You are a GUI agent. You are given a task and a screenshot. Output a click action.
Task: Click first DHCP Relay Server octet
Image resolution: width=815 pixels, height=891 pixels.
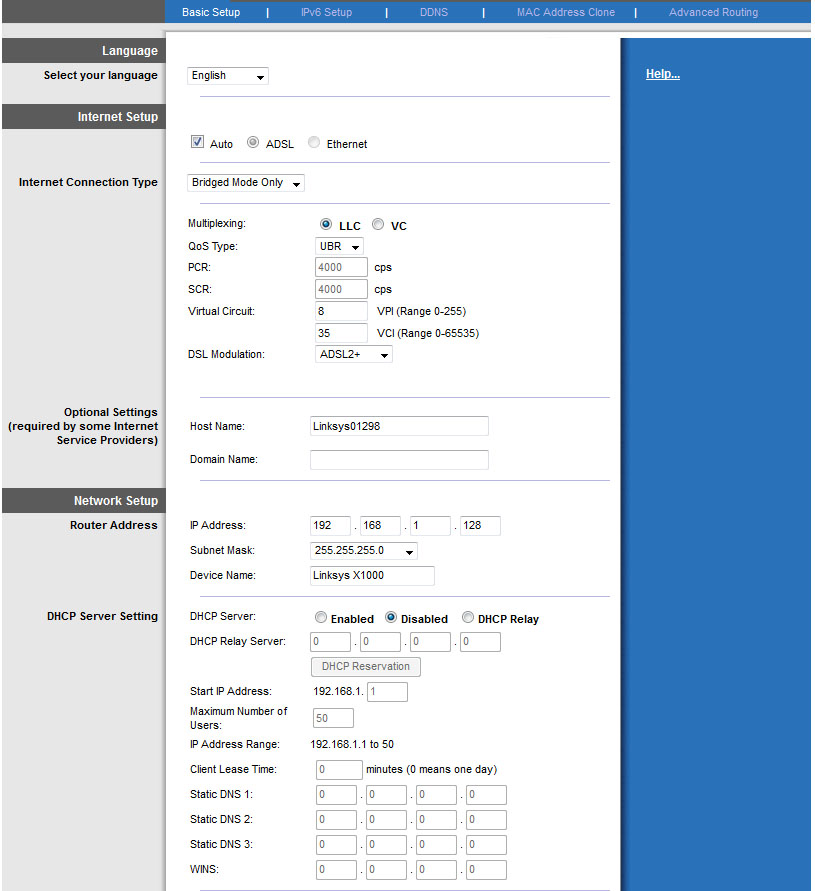[x=330, y=642]
